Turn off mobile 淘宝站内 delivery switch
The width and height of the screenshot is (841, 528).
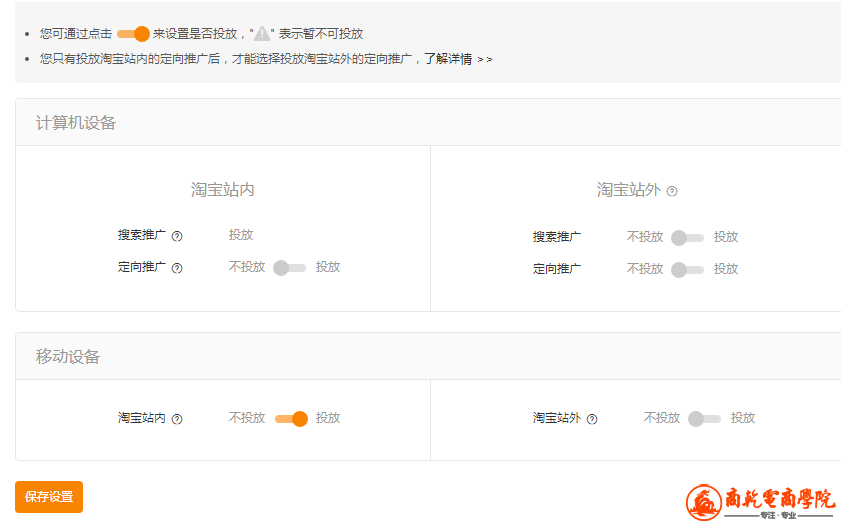point(291,419)
